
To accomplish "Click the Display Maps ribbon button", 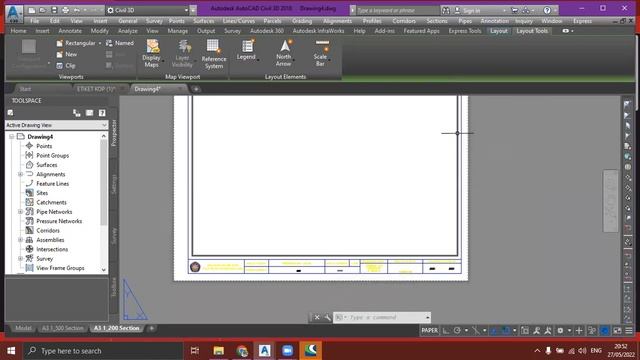I will (x=152, y=53).
